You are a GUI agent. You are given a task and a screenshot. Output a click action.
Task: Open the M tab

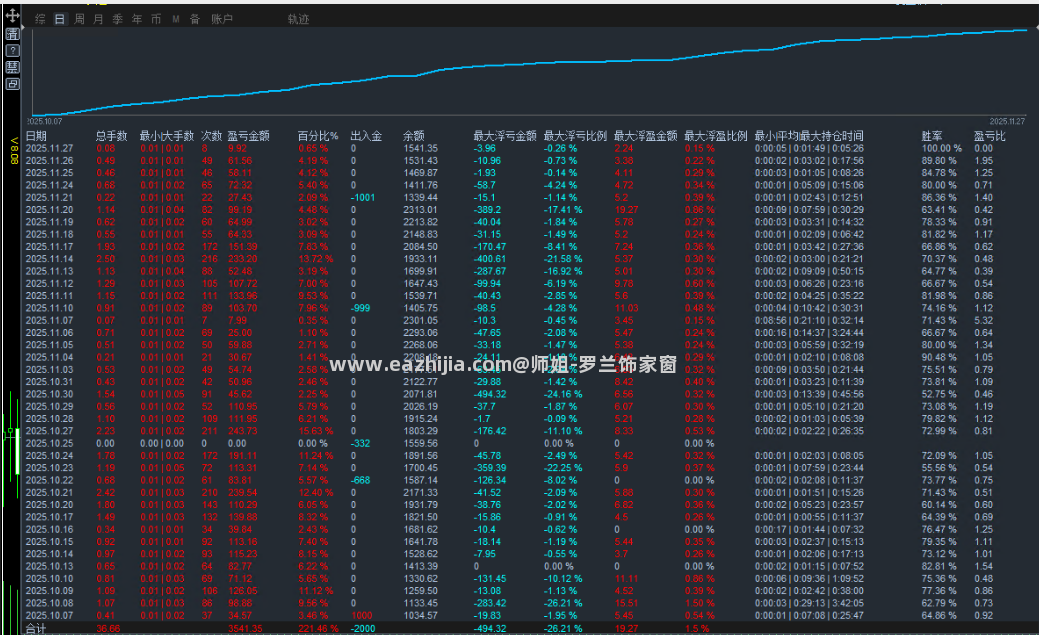tap(176, 19)
